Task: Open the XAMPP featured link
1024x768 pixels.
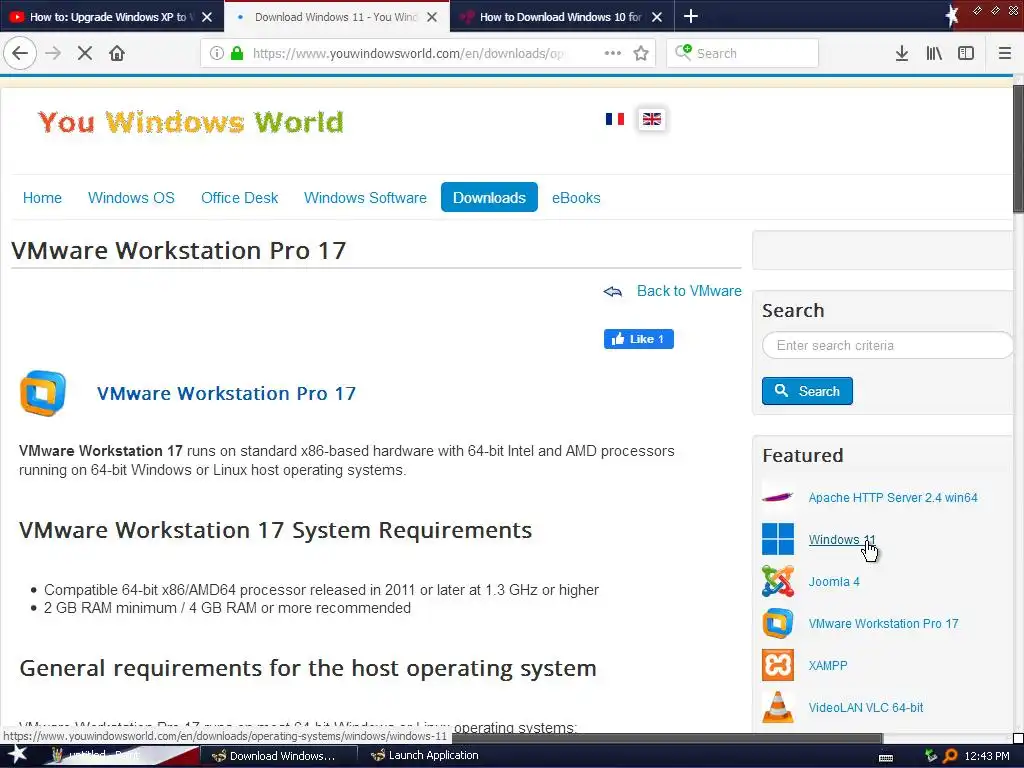Action: tap(827, 665)
